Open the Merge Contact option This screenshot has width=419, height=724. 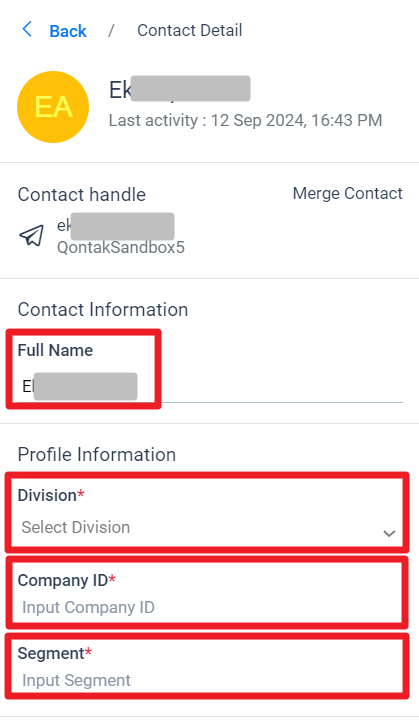tap(348, 193)
